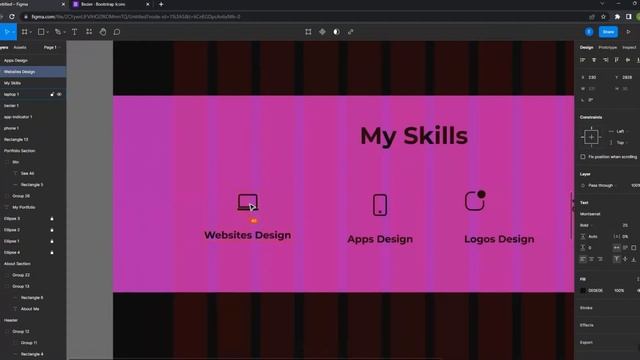Open Frame tool options dropdown arrow
This screenshot has width=640, height=360.
pos(31,32)
